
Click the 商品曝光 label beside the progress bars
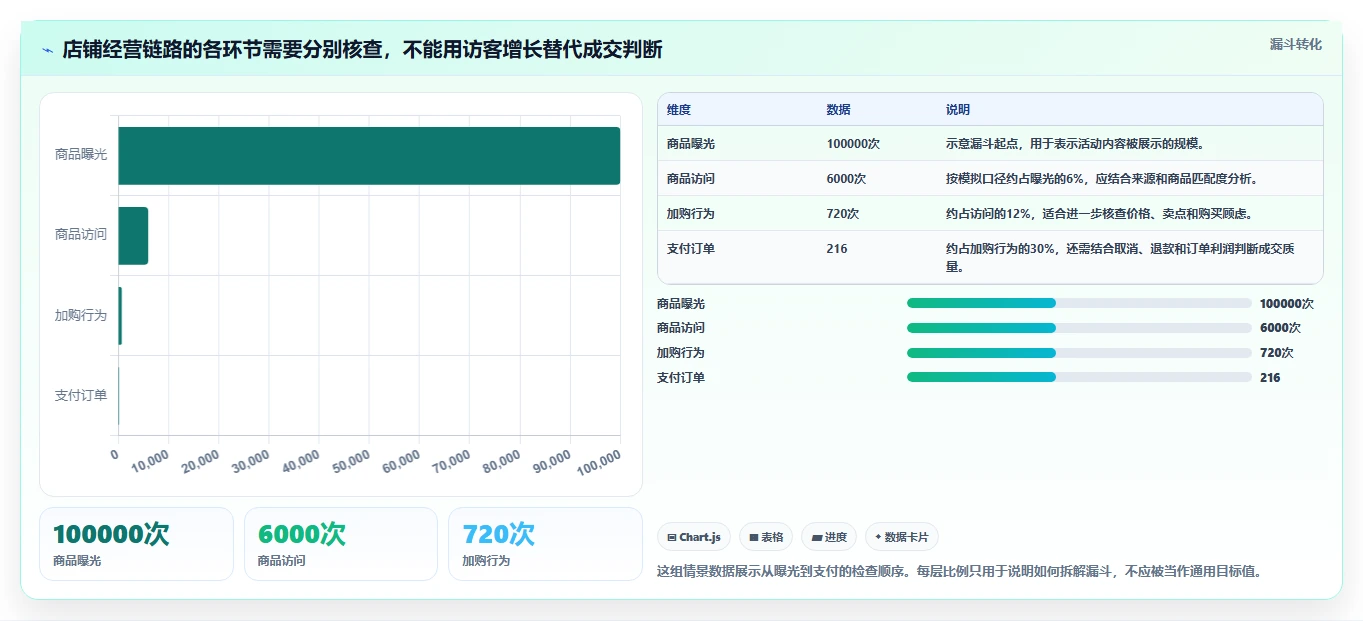coord(681,304)
